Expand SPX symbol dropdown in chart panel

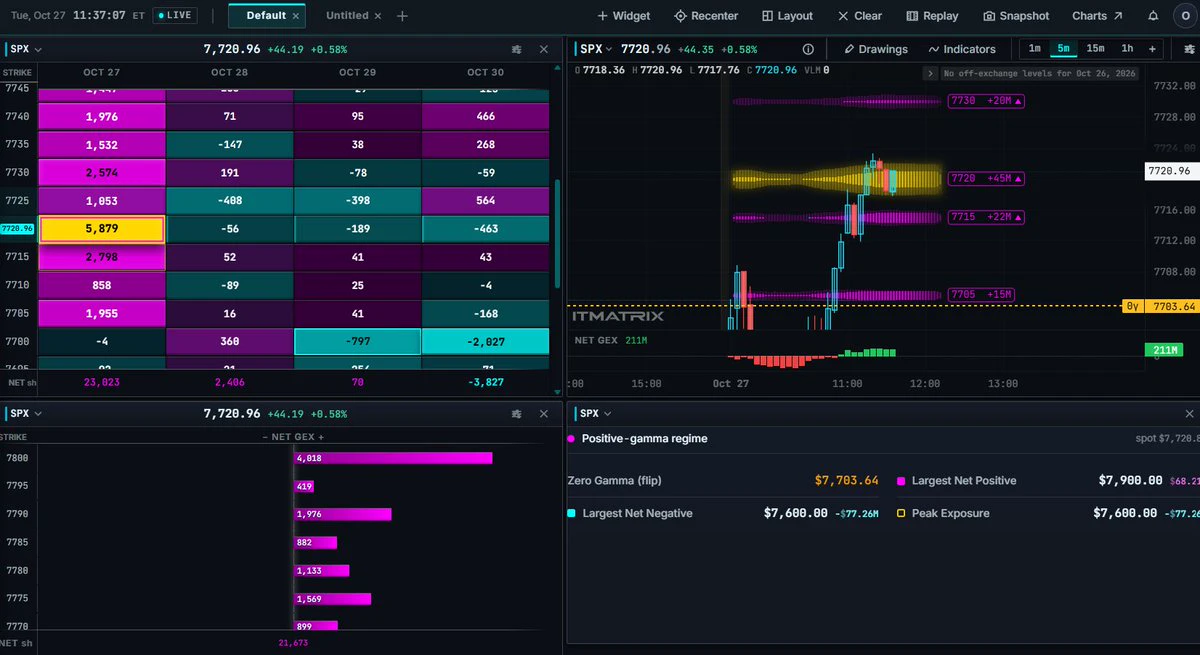[x=596, y=49]
